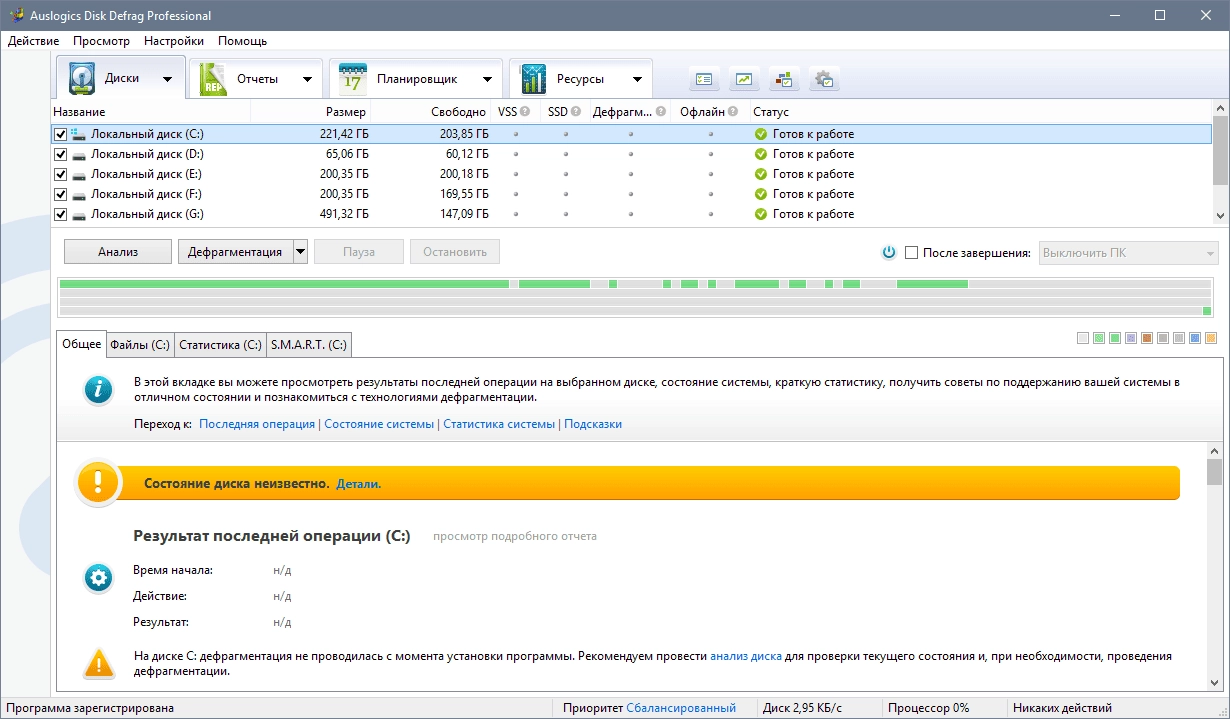This screenshot has height=719, width=1230.
Task: Click the green status check for disk F:
Action: pyautogui.click(x=761, y=194)
